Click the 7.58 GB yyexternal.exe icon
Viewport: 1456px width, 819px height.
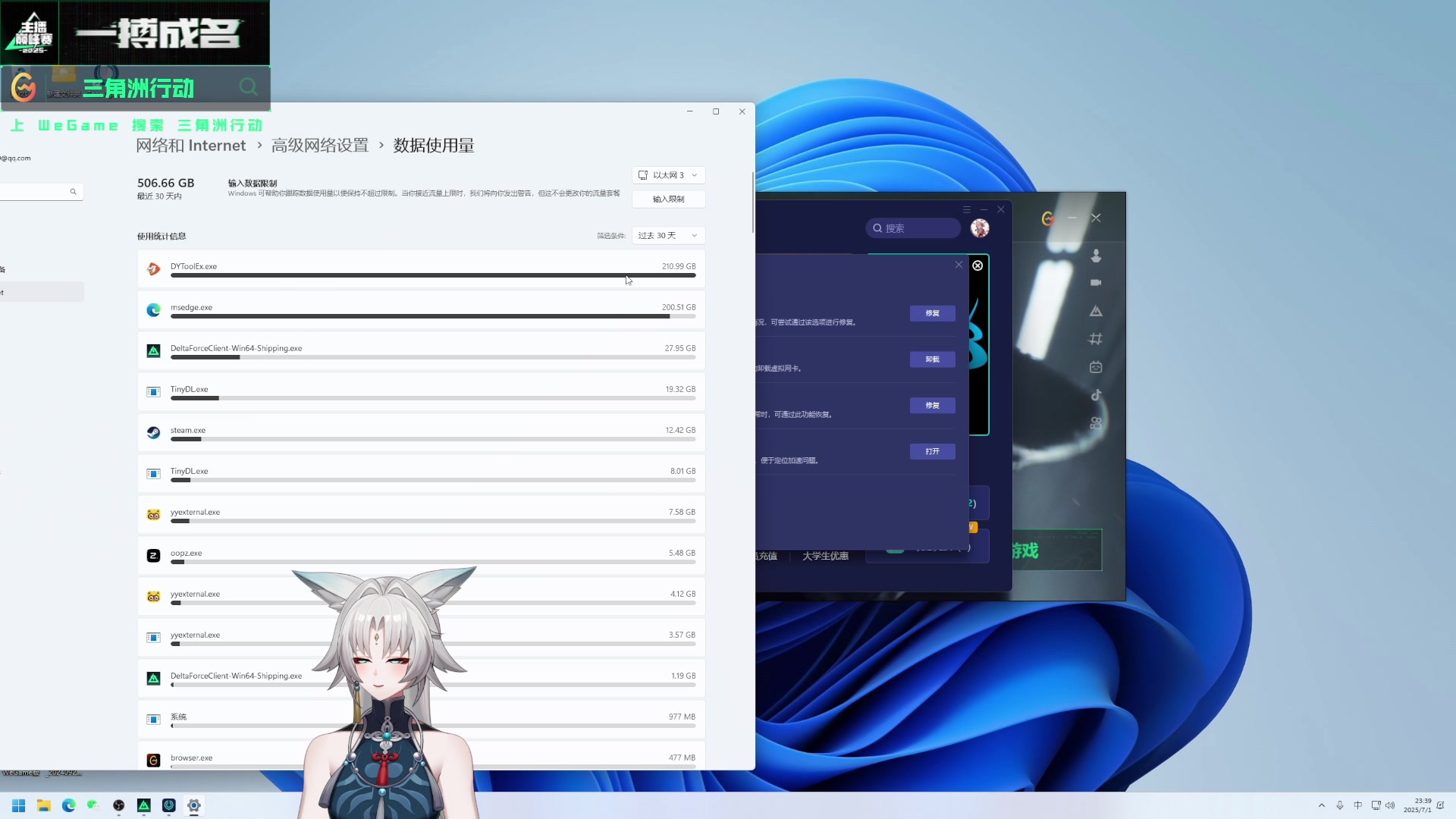coord(153,514)
